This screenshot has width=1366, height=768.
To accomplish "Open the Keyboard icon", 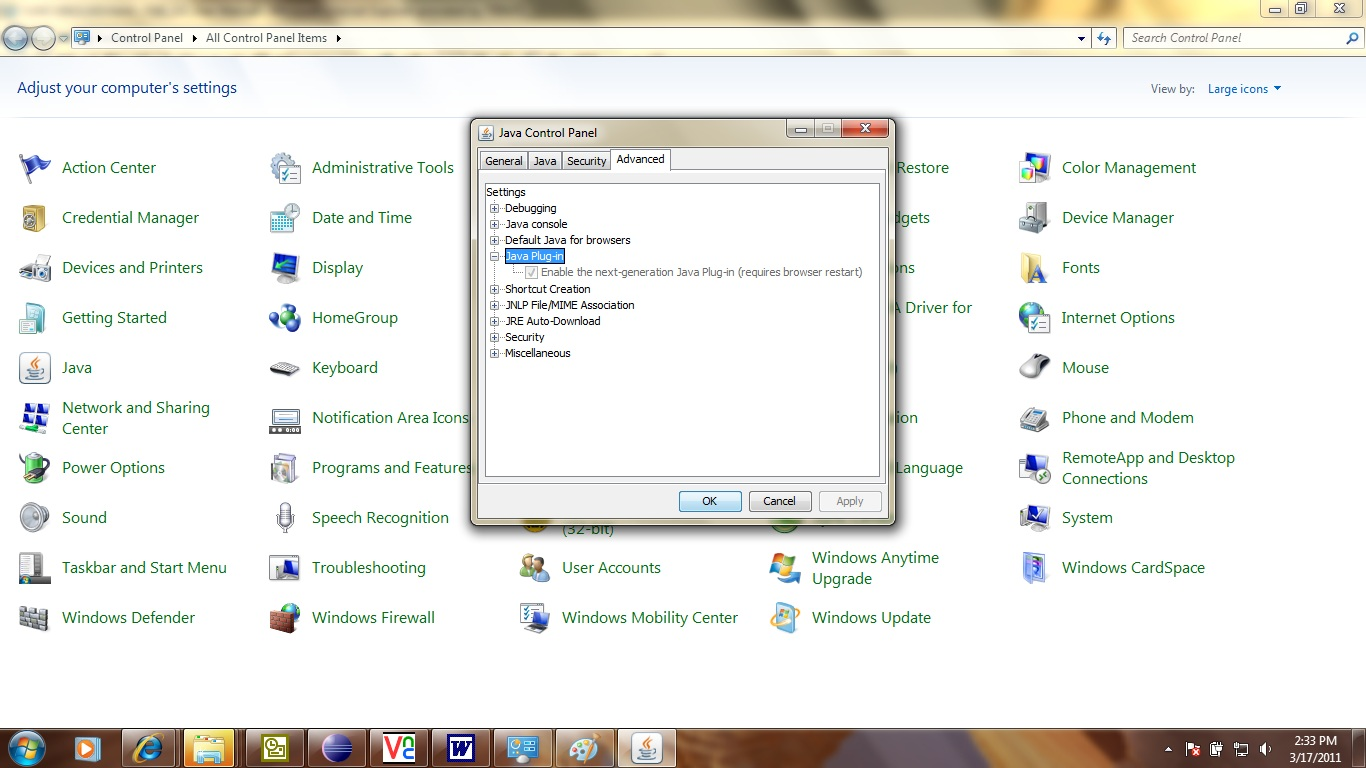I will pos(285,368).
